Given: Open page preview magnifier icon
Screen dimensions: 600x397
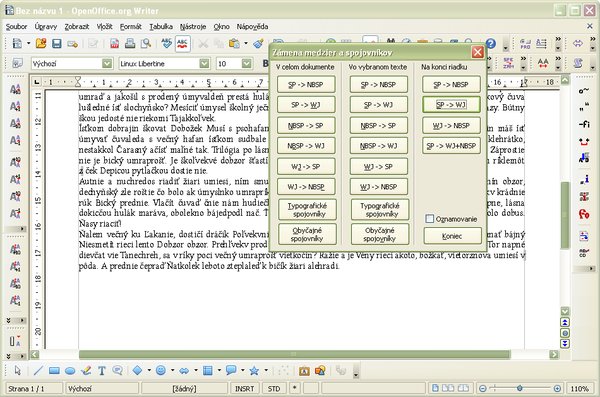Looking at the screenshot, I should pos(146,43).
